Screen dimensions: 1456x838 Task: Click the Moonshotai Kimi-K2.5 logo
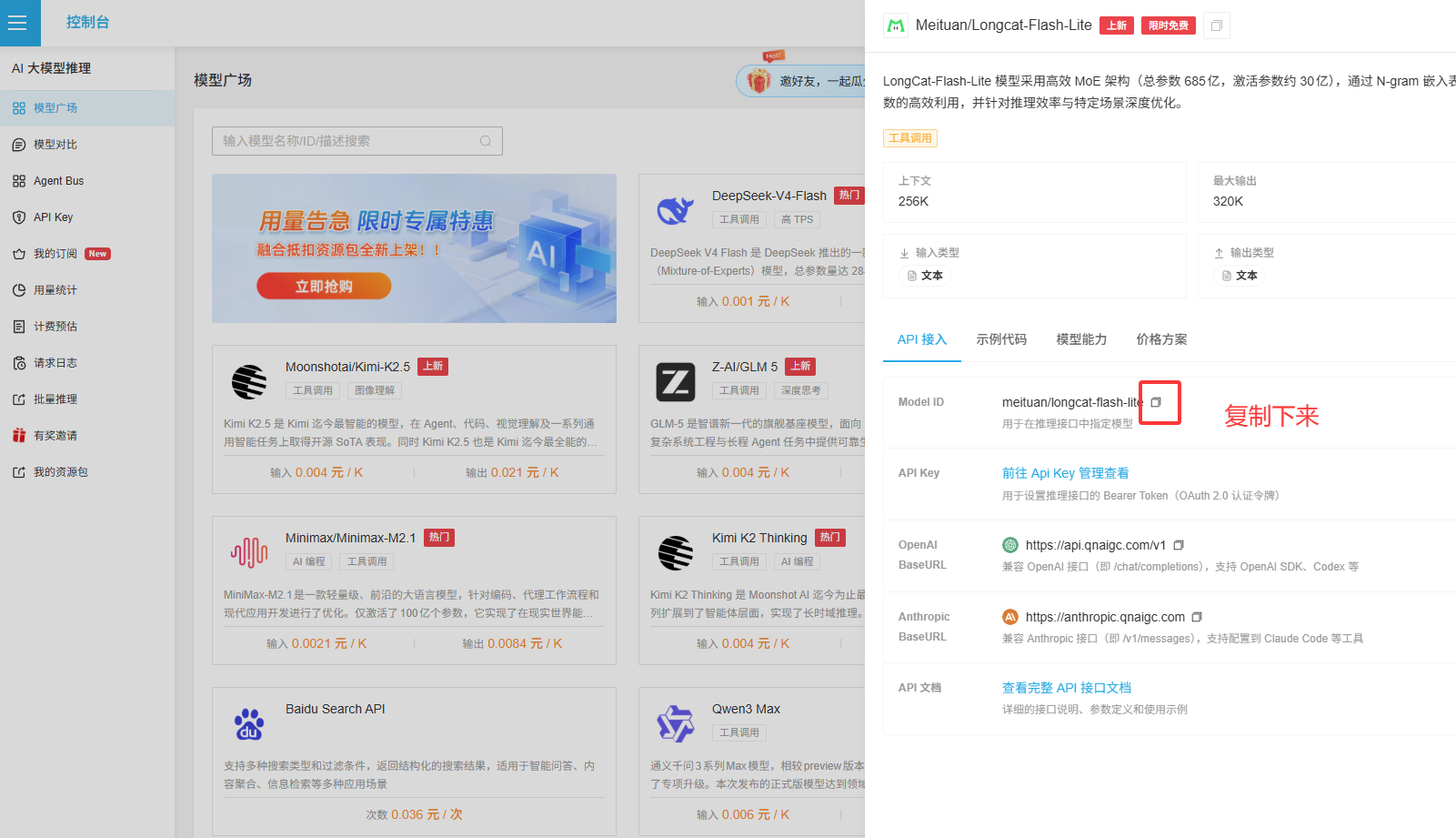(249, 382)
